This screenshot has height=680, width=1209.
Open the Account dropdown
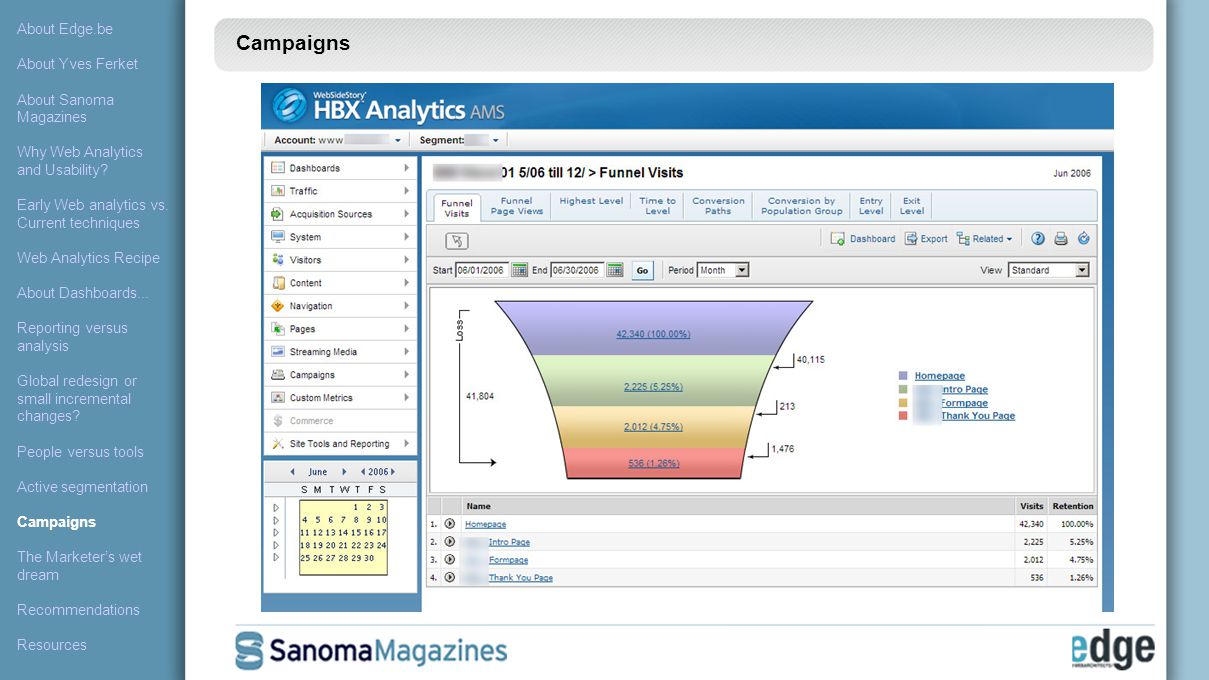coord(398,141)
